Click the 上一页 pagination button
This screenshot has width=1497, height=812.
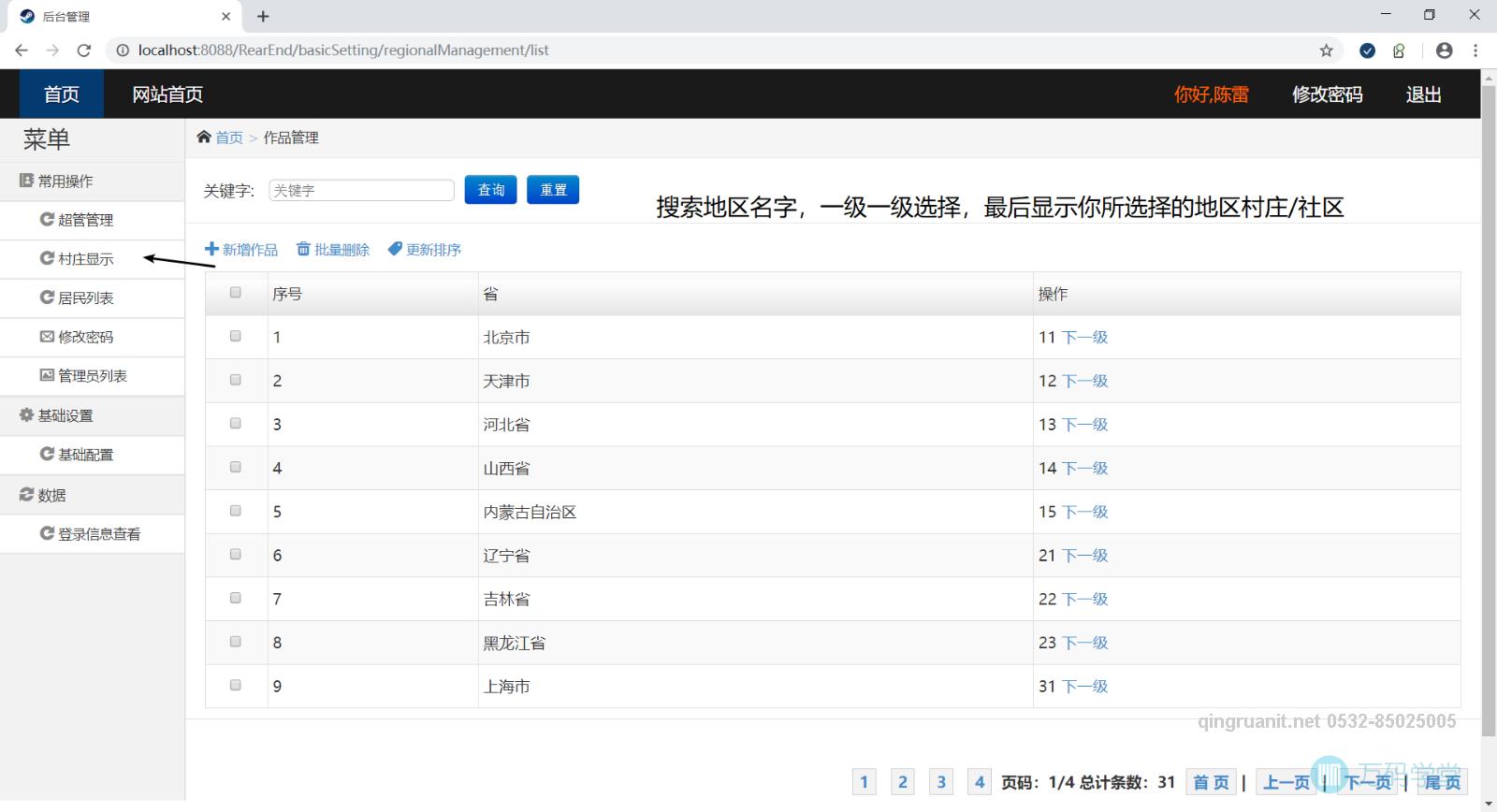[x=1286, y=782]
